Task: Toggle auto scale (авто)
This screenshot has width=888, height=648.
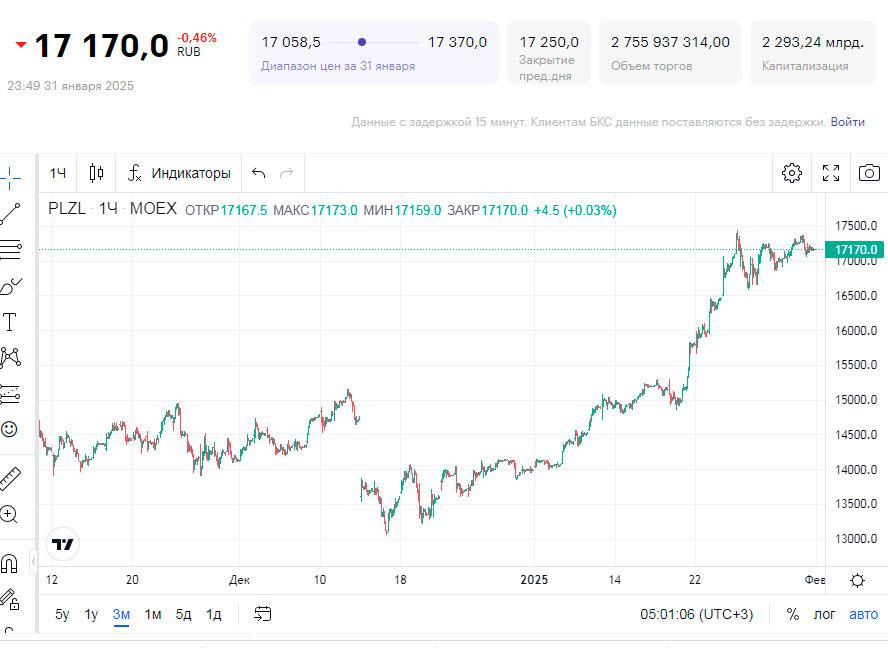Action: 863,614
